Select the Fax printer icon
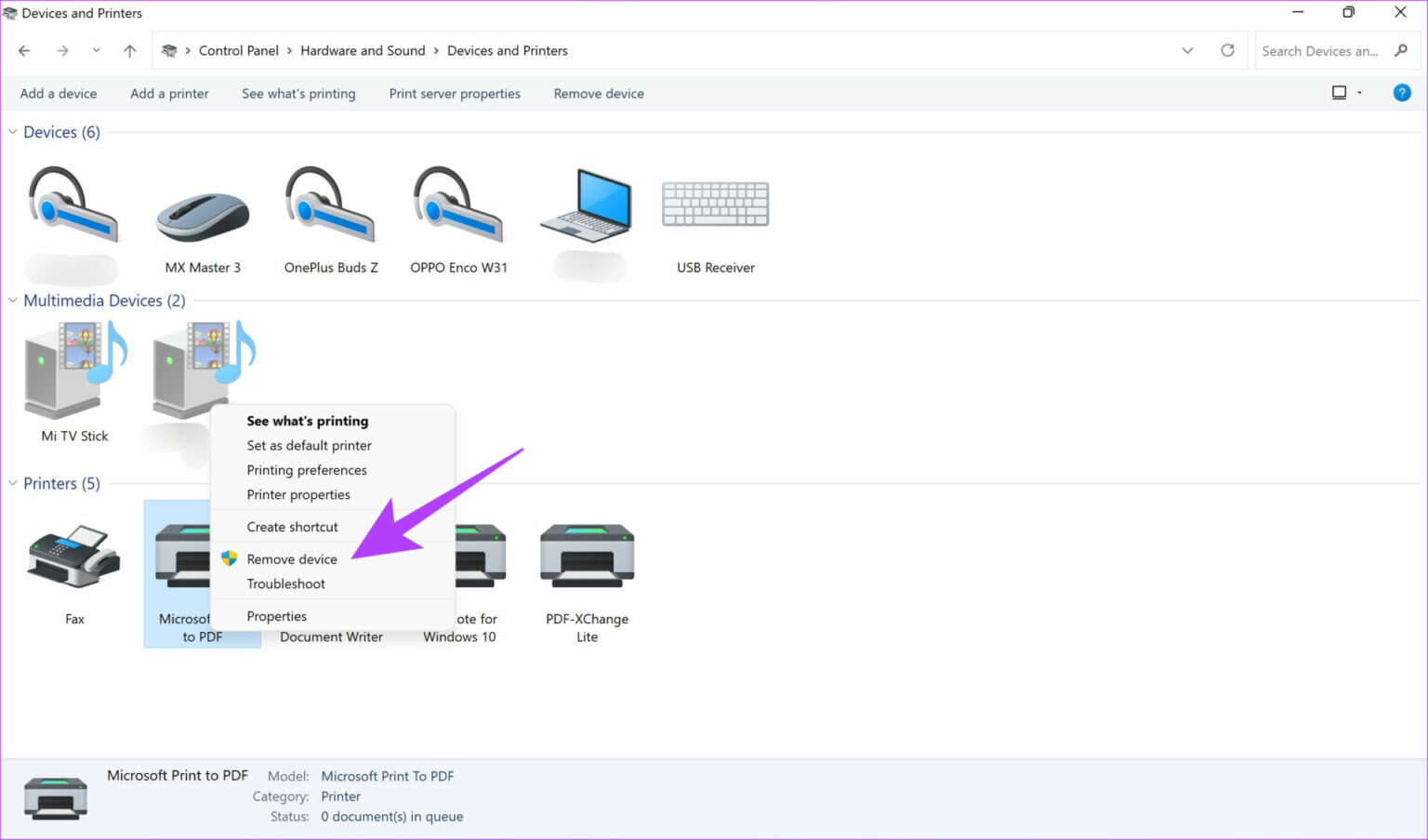 coord(74,557)
